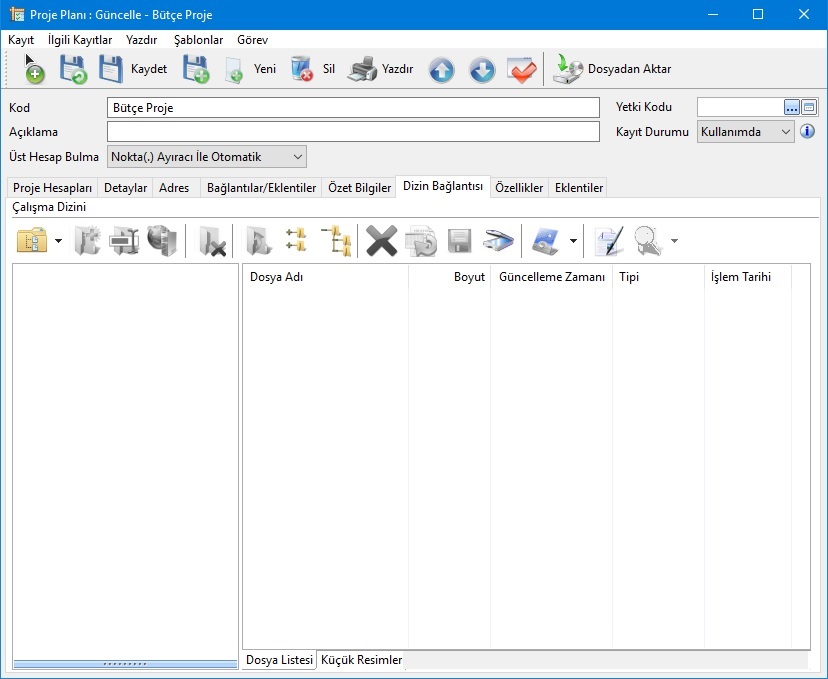Click the Dosyadan Aktar import button
The width and height of the screenshot is (828, 679).
[613, 69]
